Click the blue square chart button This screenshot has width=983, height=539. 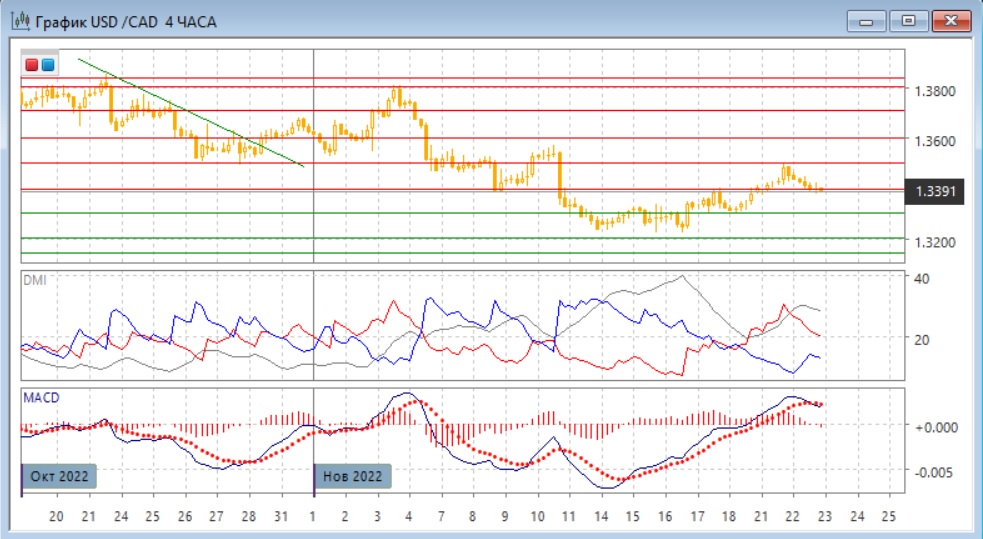coord(48,65)
